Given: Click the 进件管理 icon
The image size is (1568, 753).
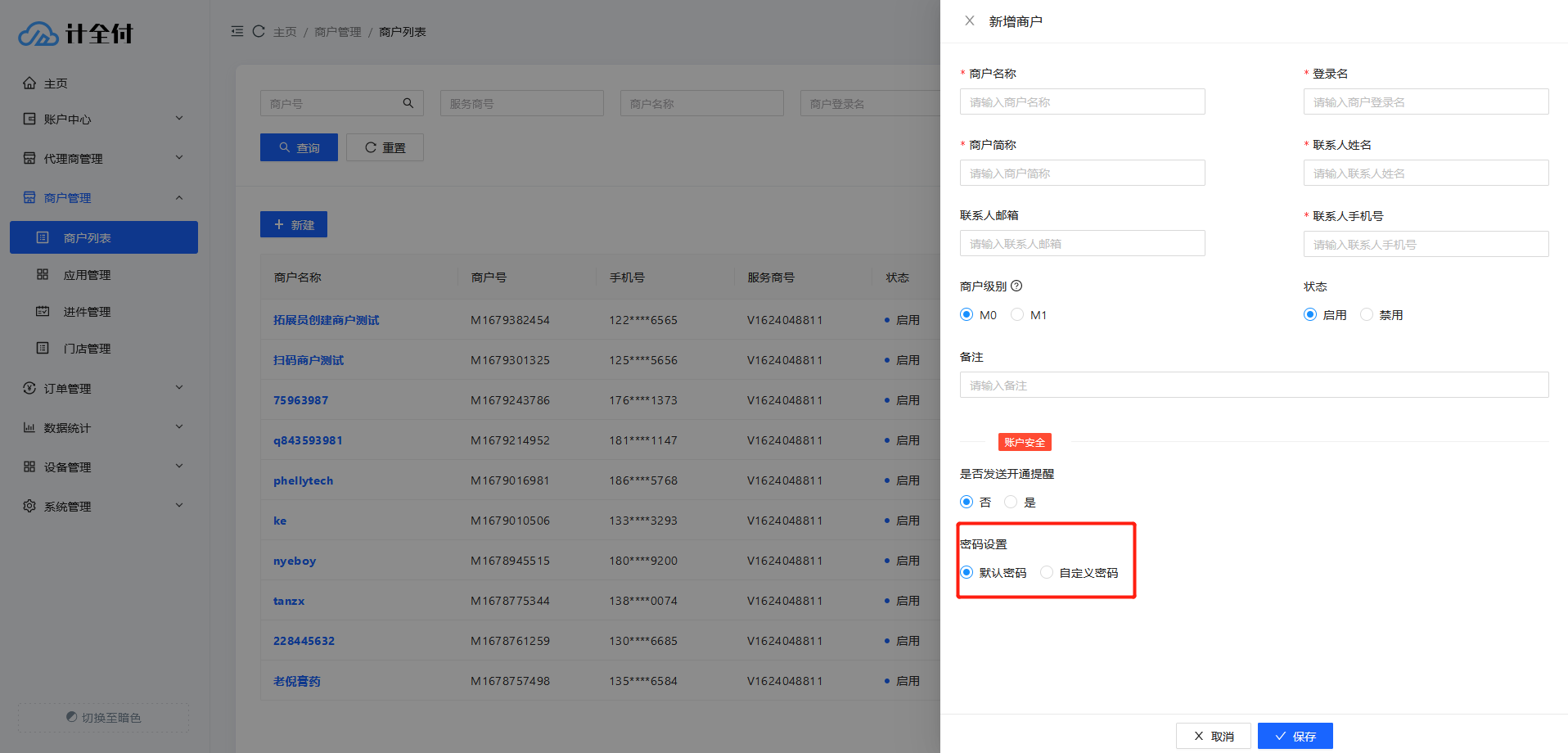Looking at the screenshot, I should click(x=43, y=311).
